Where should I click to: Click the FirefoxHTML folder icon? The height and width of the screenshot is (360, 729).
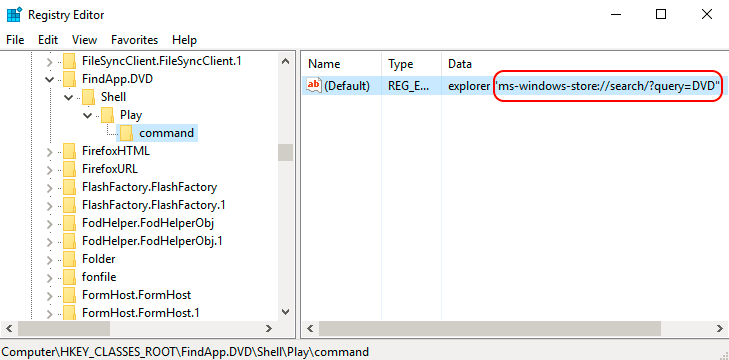(x=69, y=151)
